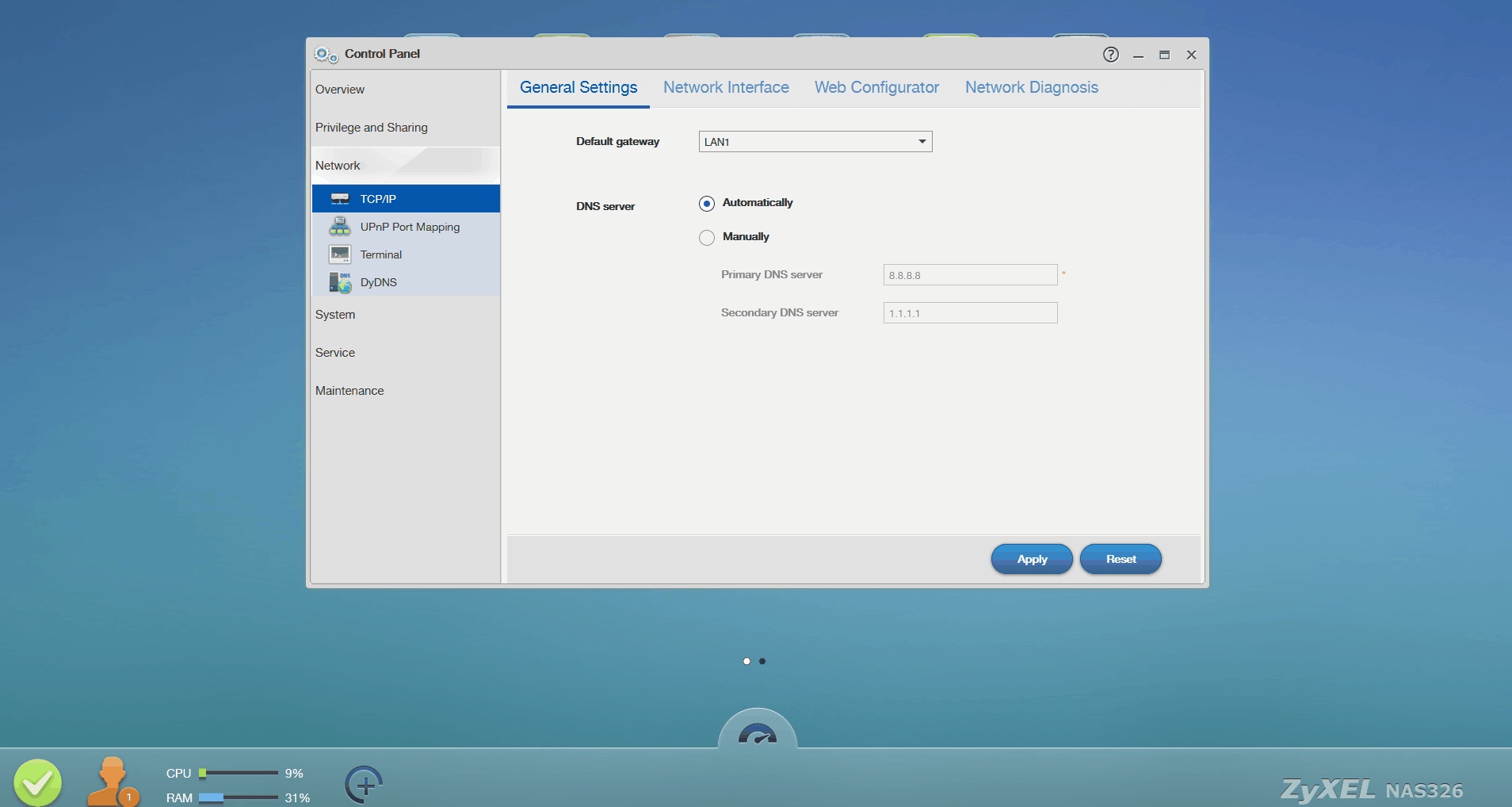Open the help question mark icon
Viewport: 1512px width, 807px height.
click(1111, 55)
